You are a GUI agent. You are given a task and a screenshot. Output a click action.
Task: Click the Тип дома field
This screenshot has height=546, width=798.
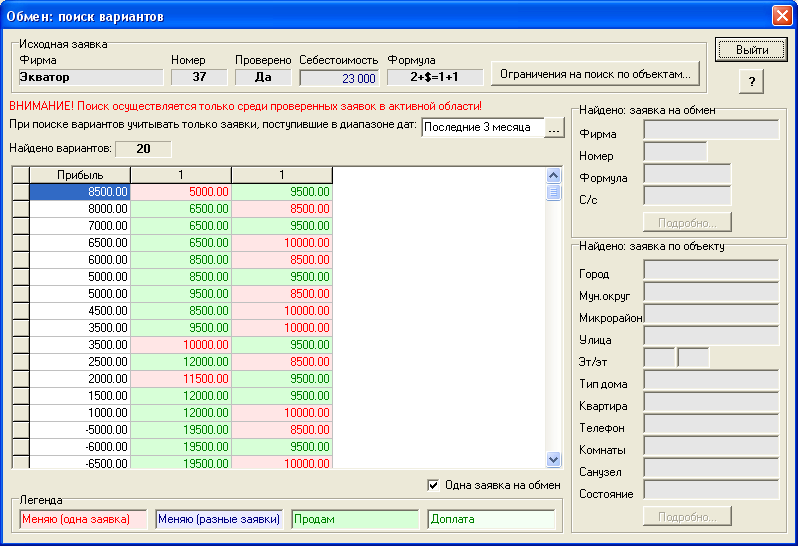pos(711,380)
